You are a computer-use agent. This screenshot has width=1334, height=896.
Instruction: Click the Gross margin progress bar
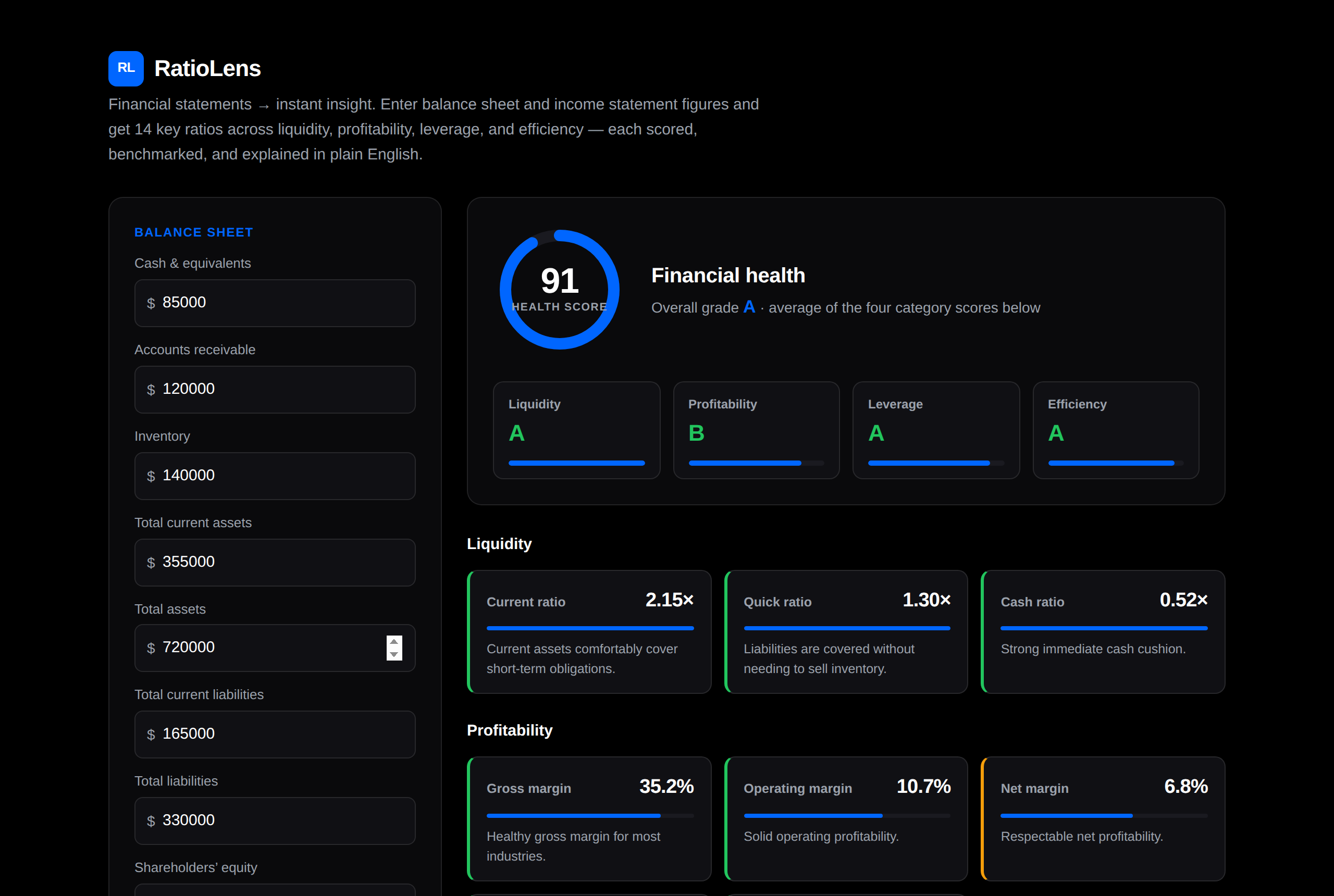tap(590, 815)
